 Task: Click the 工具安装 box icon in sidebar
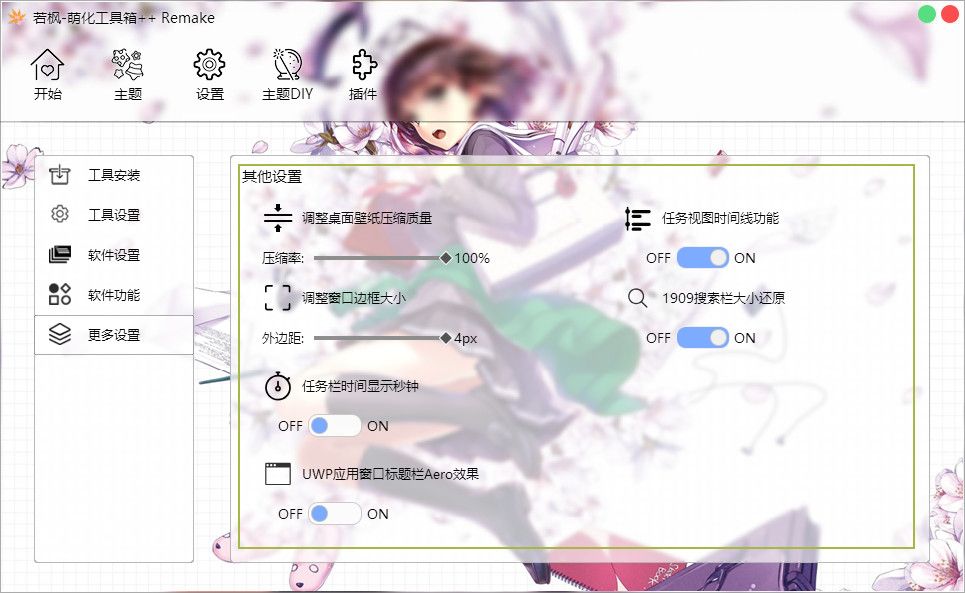coord(60,175)
